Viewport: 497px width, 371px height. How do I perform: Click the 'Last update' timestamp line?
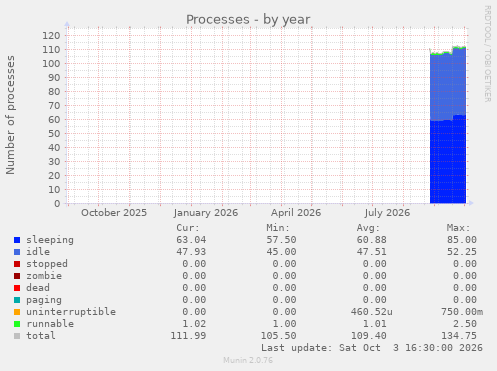[372, 348]
